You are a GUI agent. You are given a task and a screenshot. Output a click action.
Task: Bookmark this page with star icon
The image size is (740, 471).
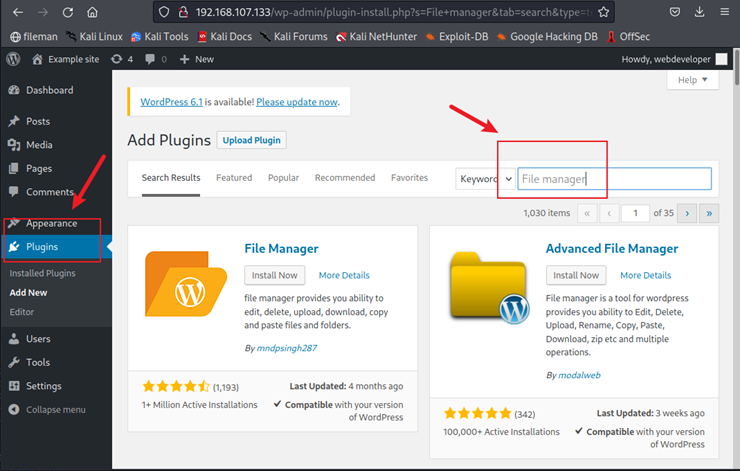pos(603,12)
